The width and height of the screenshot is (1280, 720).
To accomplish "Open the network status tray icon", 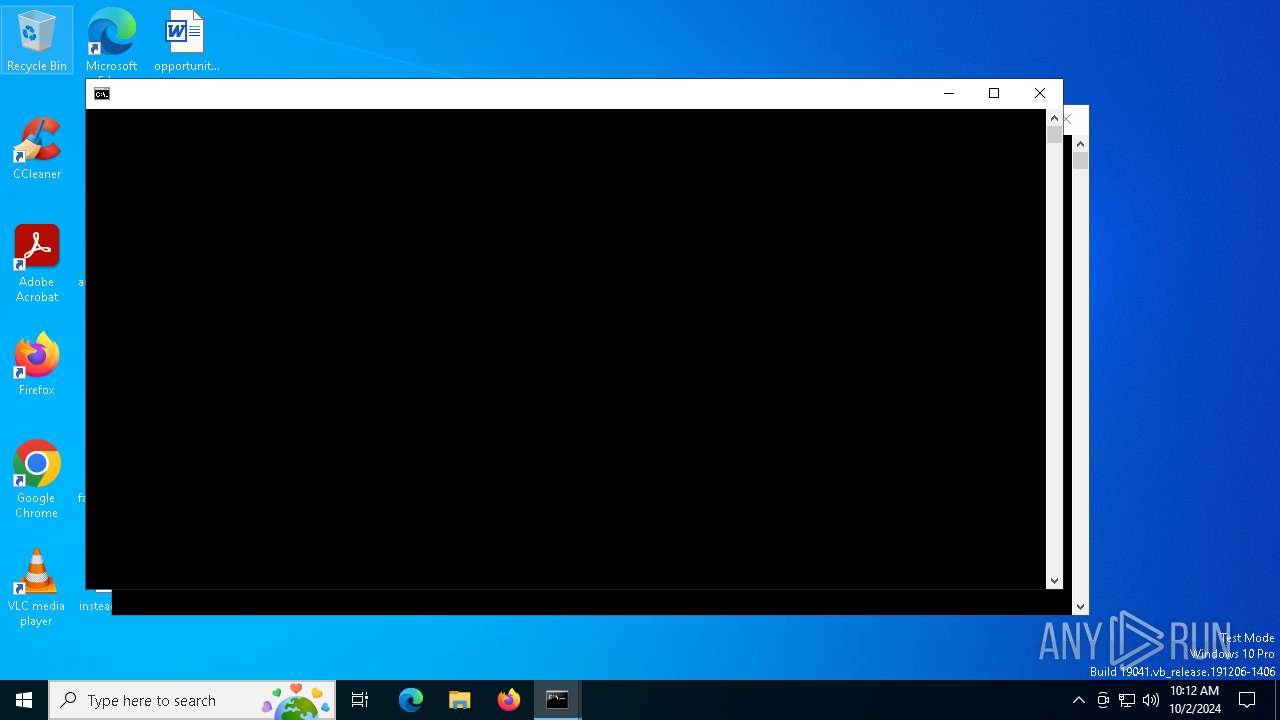I will click(1127, 700).
